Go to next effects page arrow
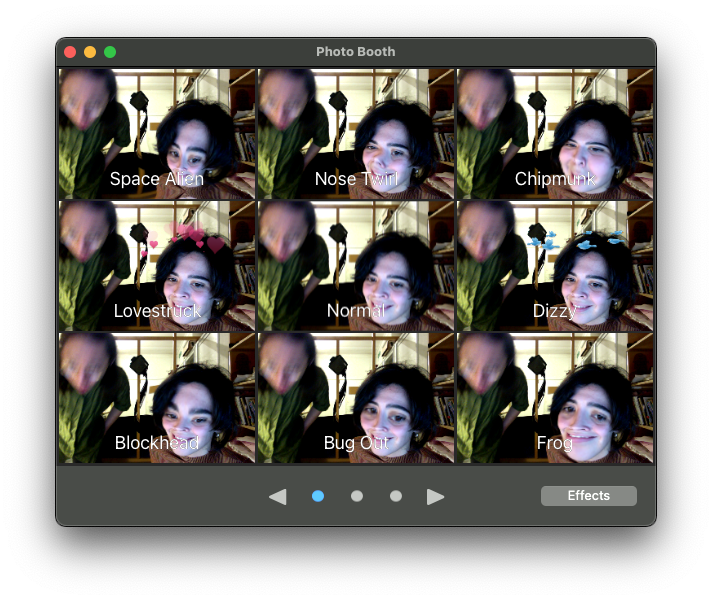 click(x=435, y=496)
